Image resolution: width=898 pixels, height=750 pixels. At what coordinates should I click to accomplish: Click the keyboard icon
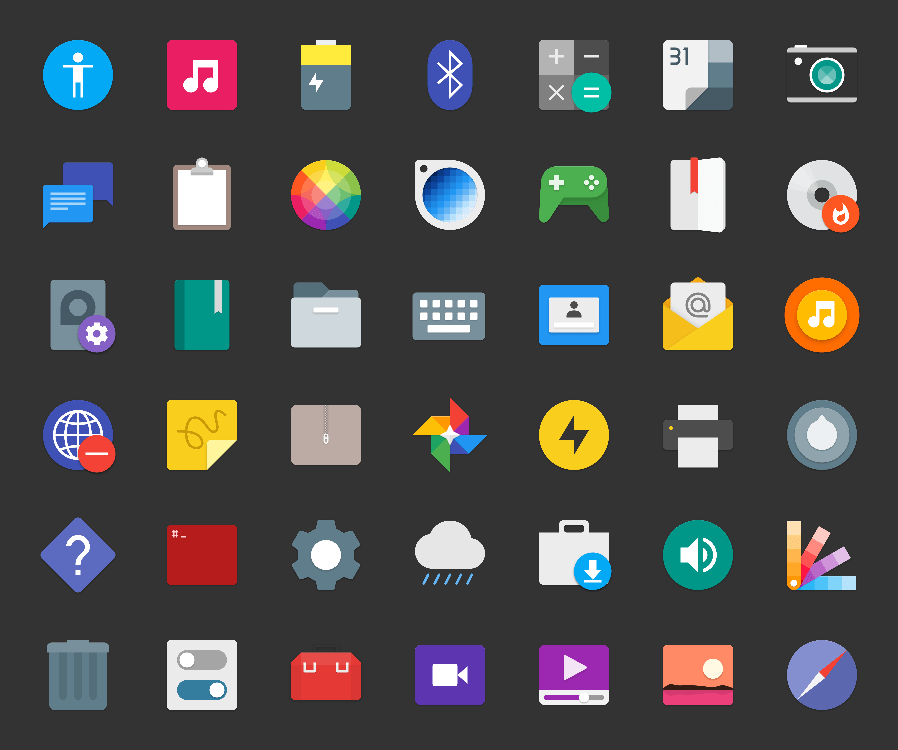coord(449,316)
